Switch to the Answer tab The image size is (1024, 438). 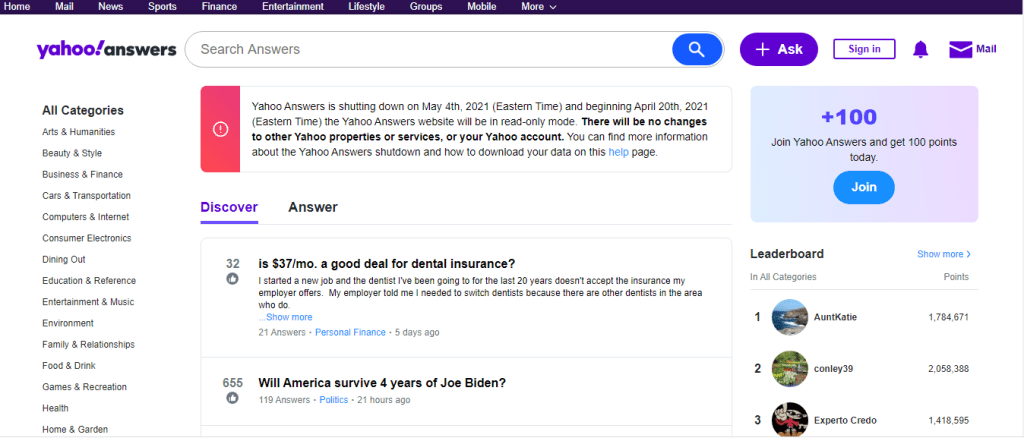pos(313,208)
